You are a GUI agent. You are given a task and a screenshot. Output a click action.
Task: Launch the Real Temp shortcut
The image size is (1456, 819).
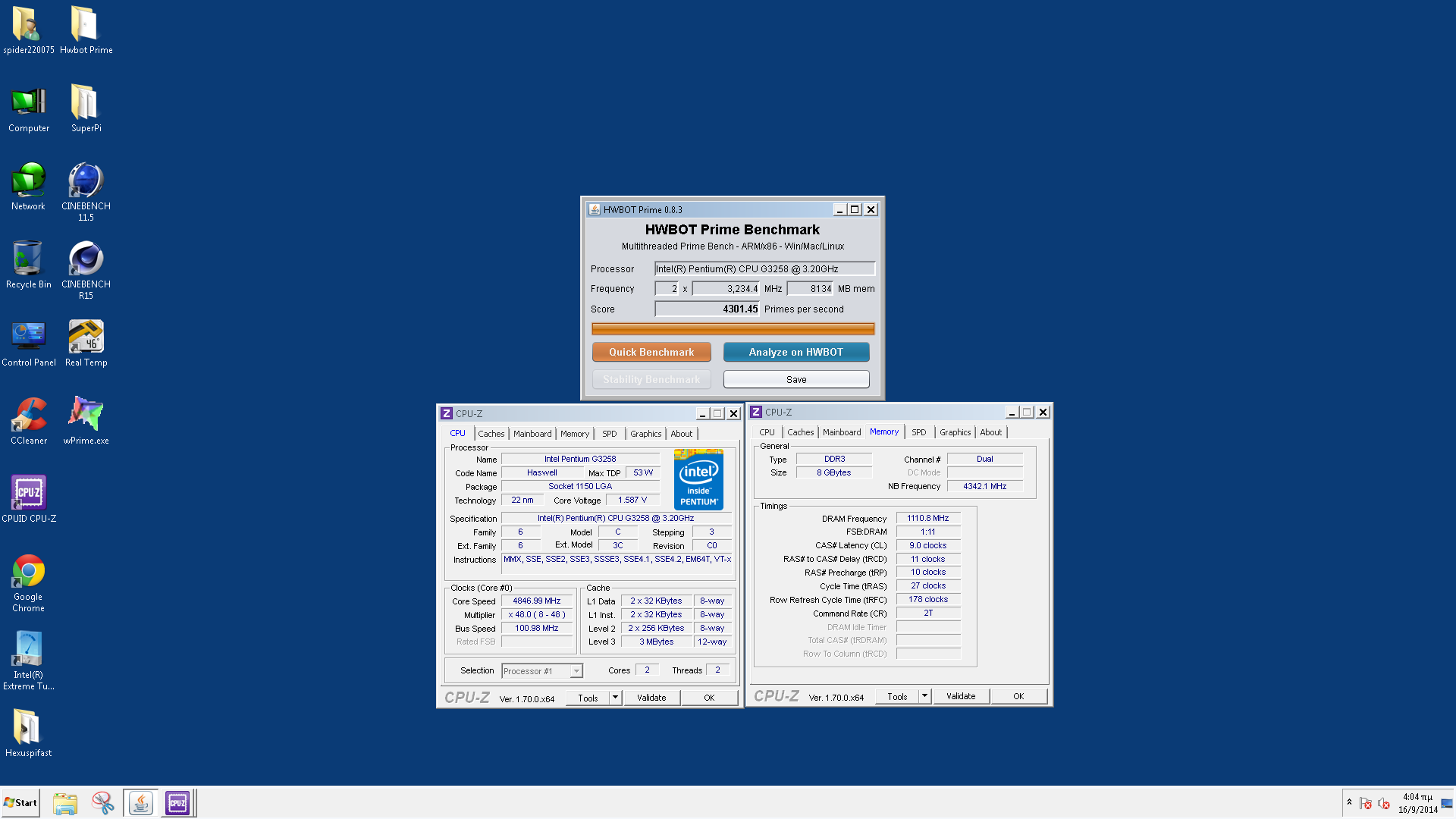[86, 343]
